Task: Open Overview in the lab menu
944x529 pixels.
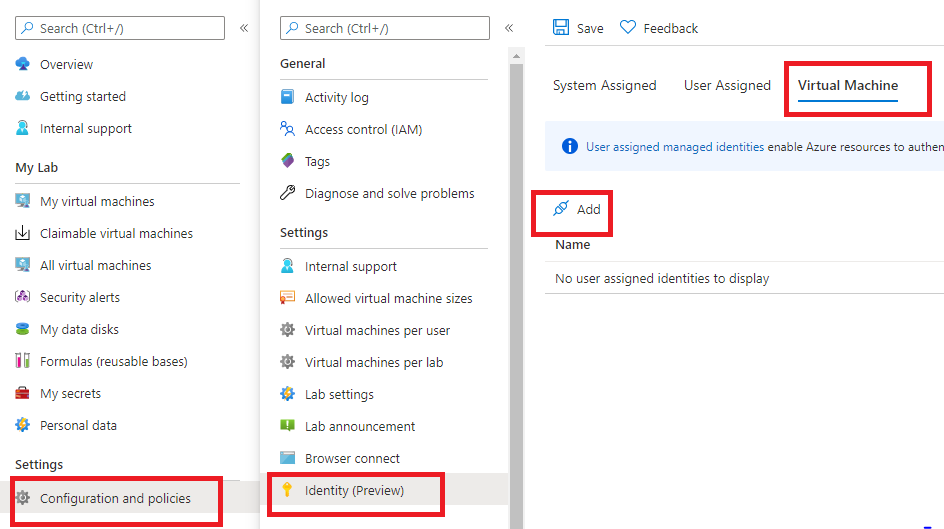Action: [x=66, y=64]
